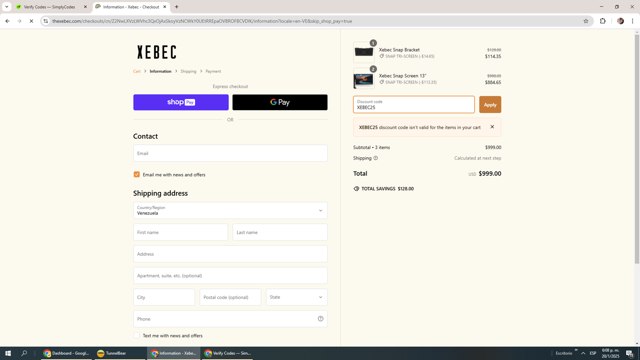Dismiss the XEBEC25 invalid code message
This screenshot has height=360, width=640.
(492, 127)
